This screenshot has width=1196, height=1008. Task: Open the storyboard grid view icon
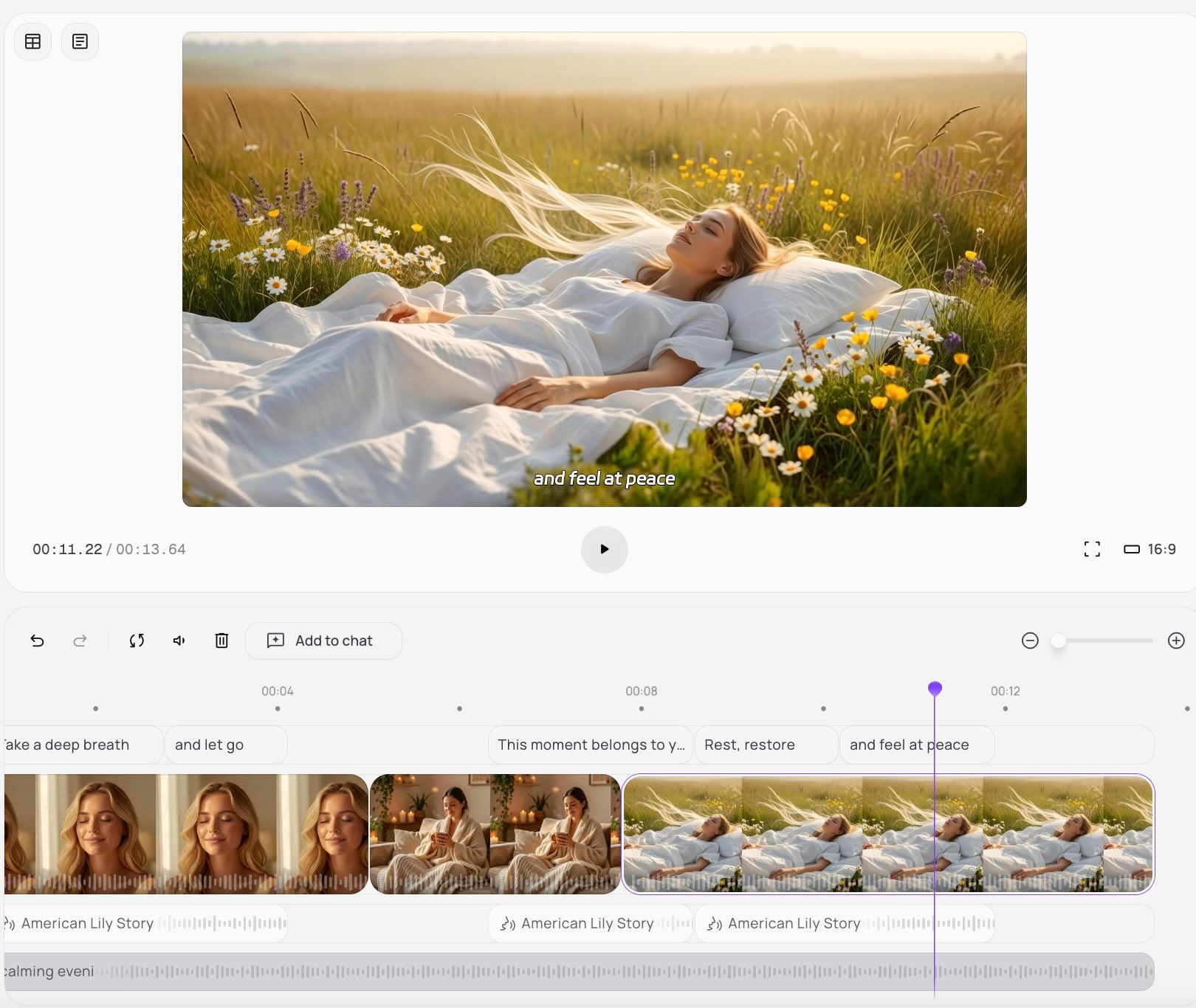[32, 41]
